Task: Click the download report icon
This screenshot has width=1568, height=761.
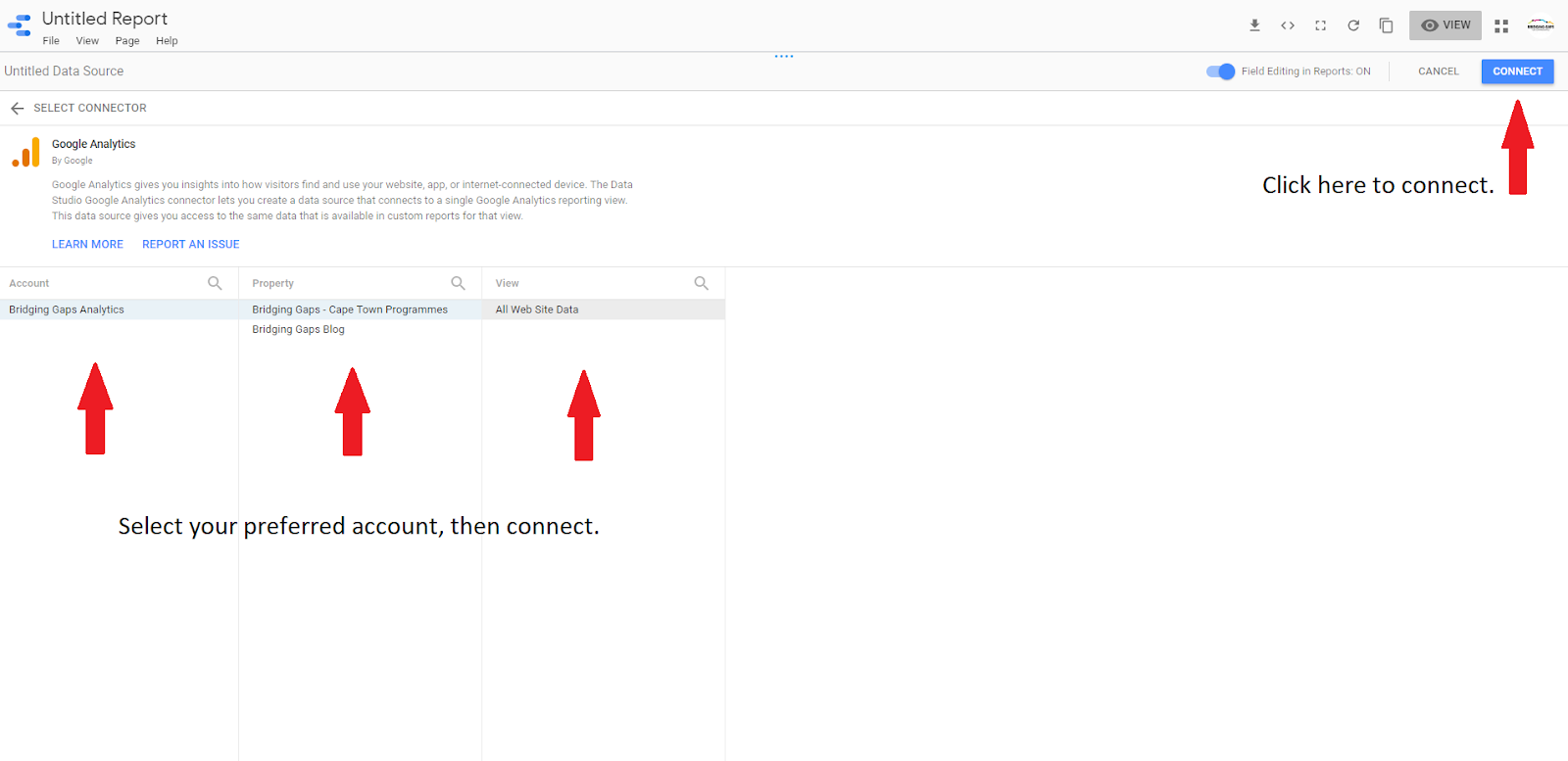Action: tap(1254, 25)
